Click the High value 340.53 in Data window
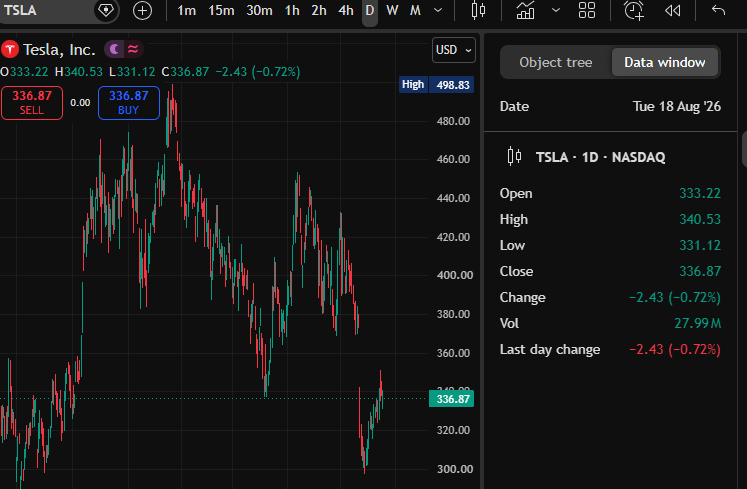This screenshot has width=747, height=489. [700, 219]
